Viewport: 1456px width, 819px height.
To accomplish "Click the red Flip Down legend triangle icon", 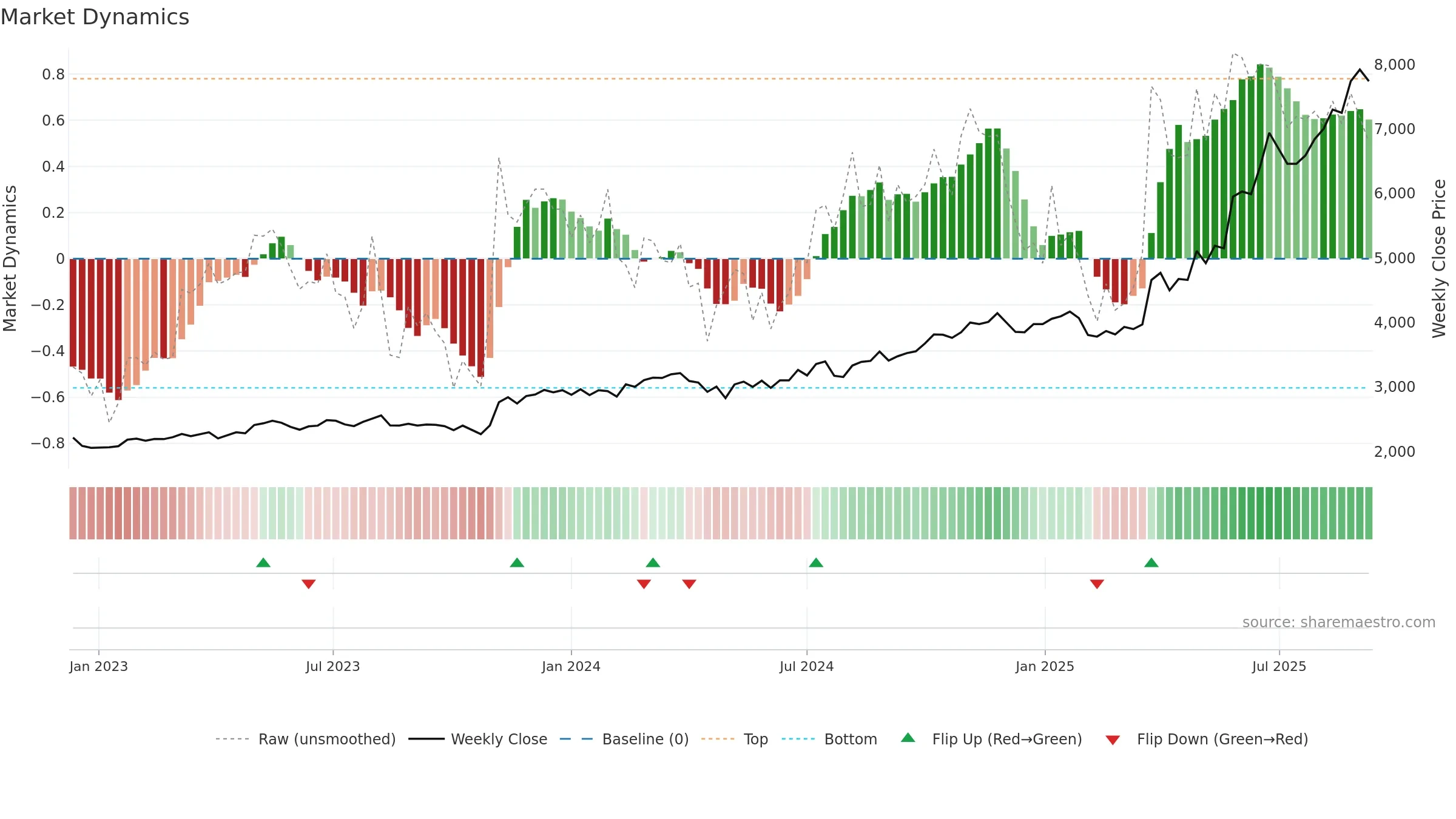I will tap(1113, 740).
